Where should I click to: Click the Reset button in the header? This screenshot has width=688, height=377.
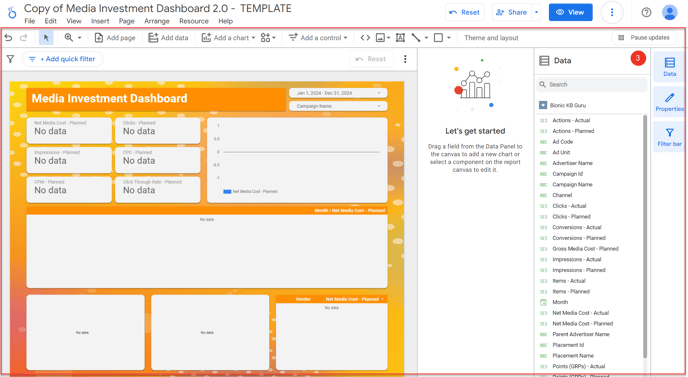point(465,12)
